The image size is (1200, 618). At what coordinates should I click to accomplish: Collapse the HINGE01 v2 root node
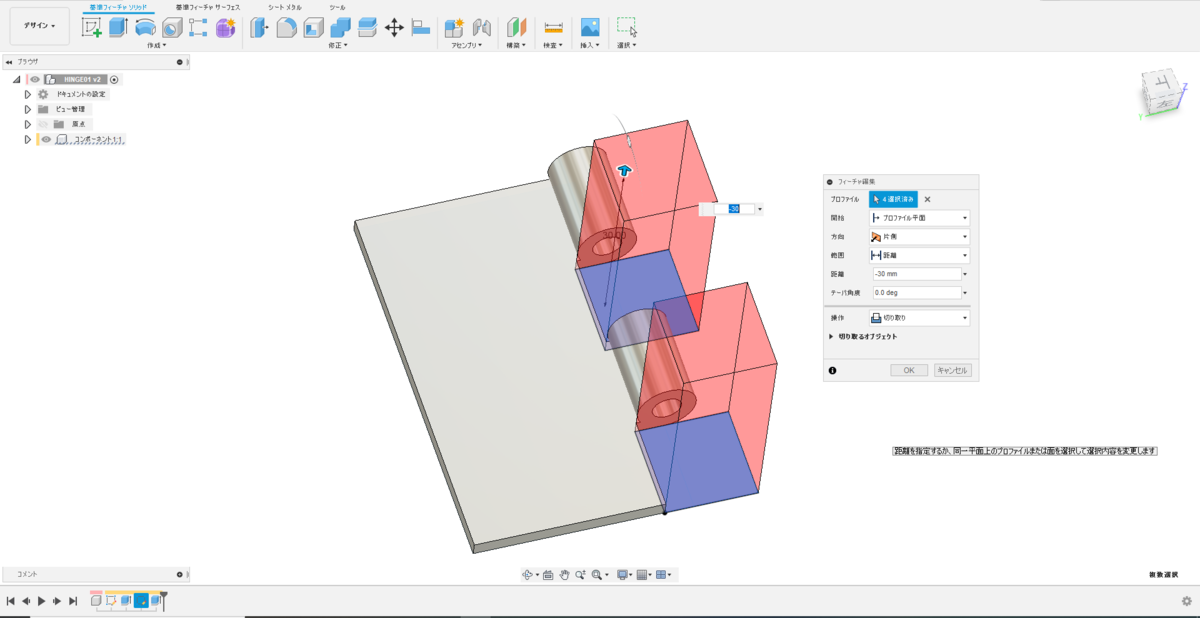click(x=17, y=79)
